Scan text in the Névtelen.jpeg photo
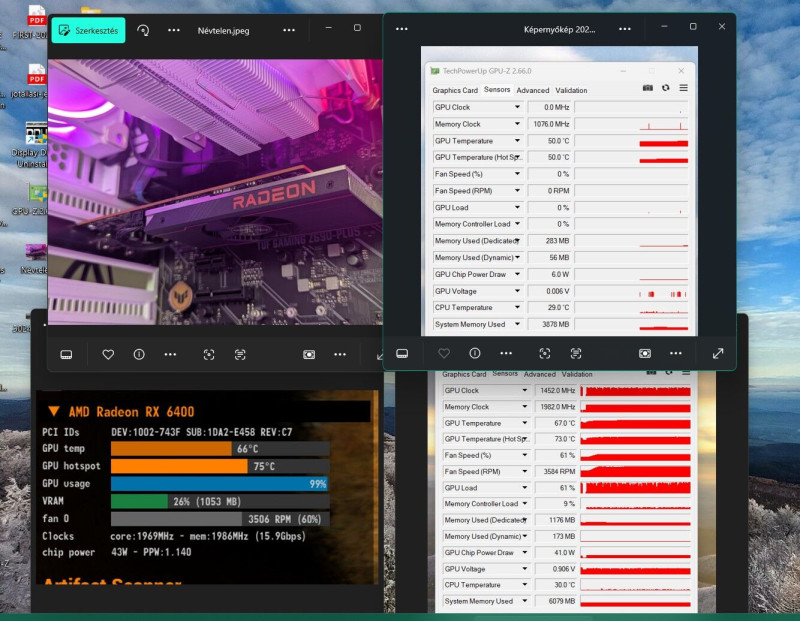Image resolution: width=800 pixels, height=621 pixels. pyautogui.click(x=240, y=355)
